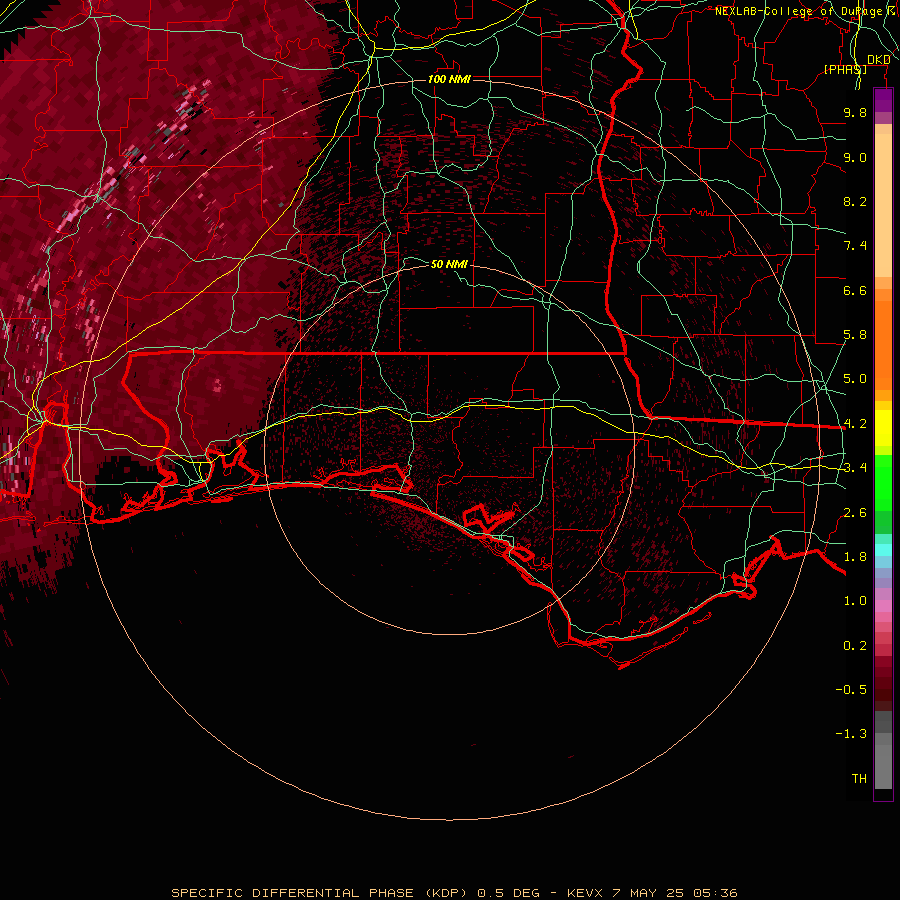
Task: Click the 3.4 value on the color scale
Action: pyautogui.click(x=855, y=468)
